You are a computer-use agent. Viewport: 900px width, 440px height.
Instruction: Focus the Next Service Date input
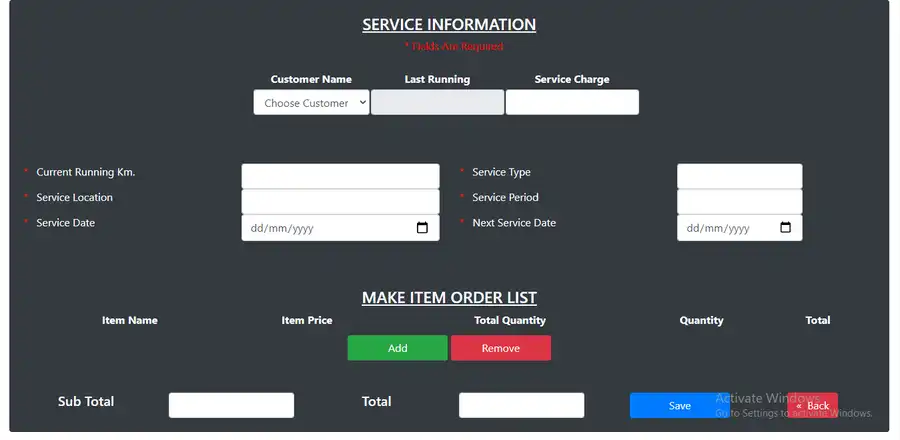(x=725, y=228)
